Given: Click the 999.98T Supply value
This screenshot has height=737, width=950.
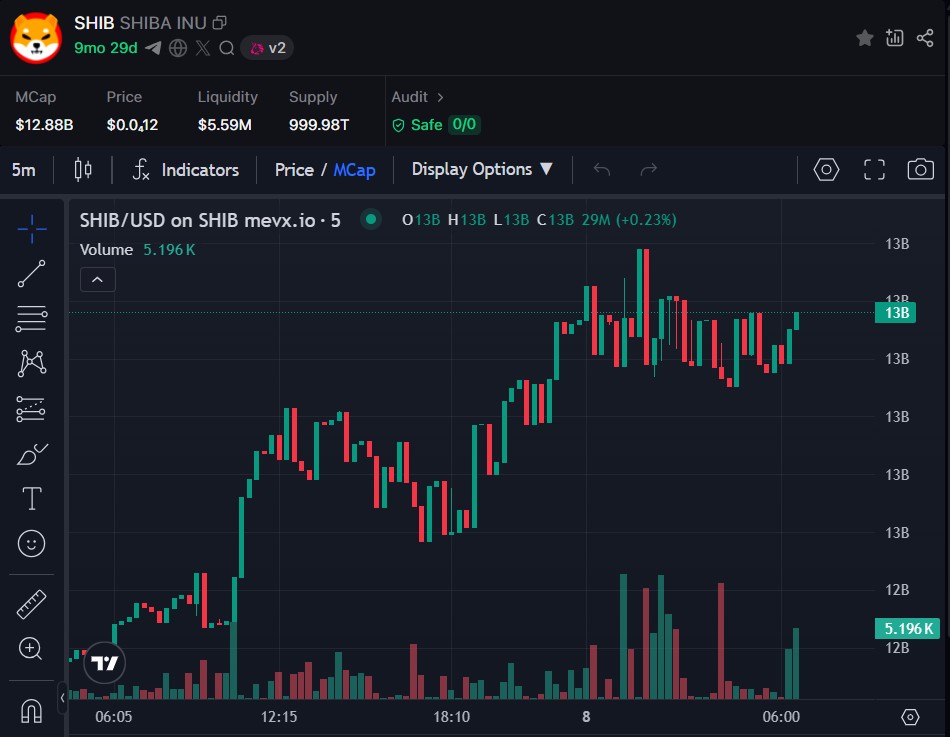Looking at the screenshot, I should pos(319,125).
